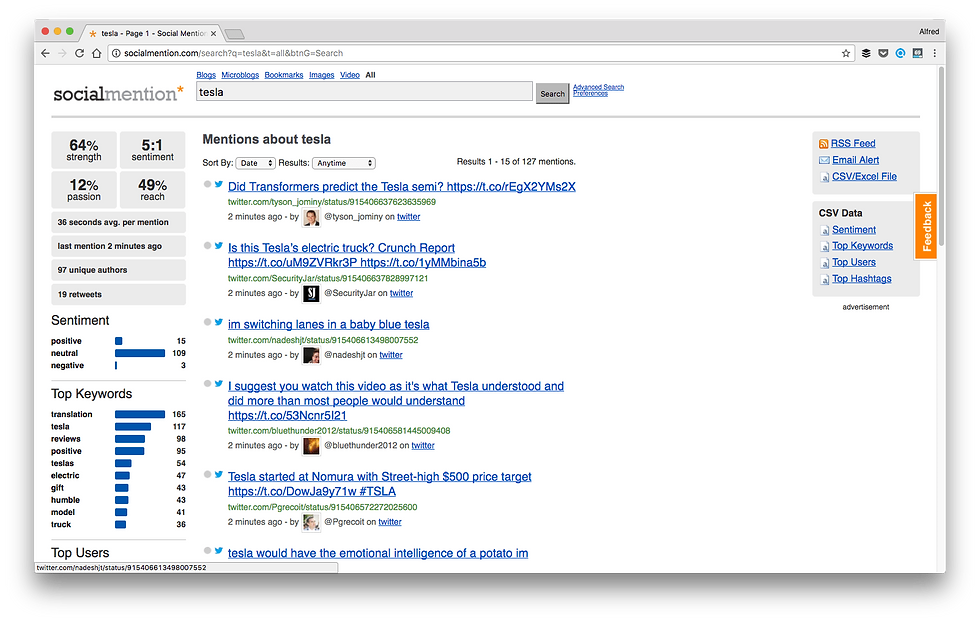Open 'Tesla started at Nomura' mention link

point(379,484)
